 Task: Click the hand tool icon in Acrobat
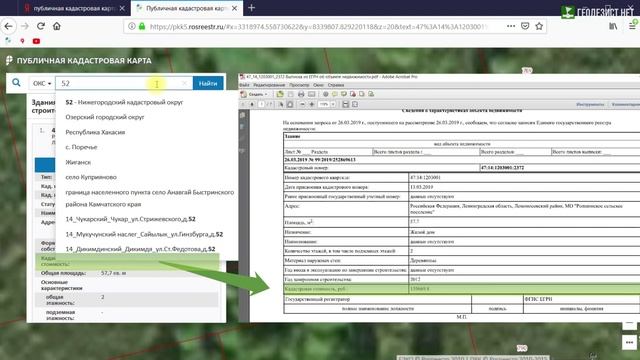click(x=290, y=104)
